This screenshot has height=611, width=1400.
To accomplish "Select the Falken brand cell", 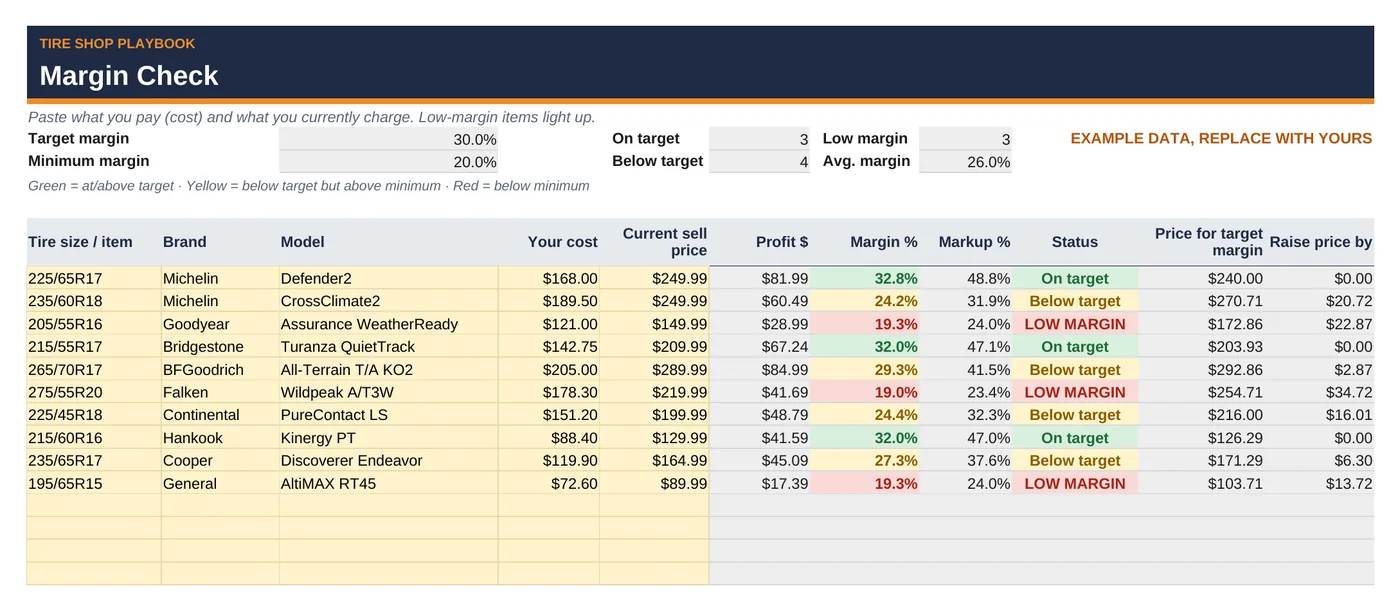I will tap(220, 393).
